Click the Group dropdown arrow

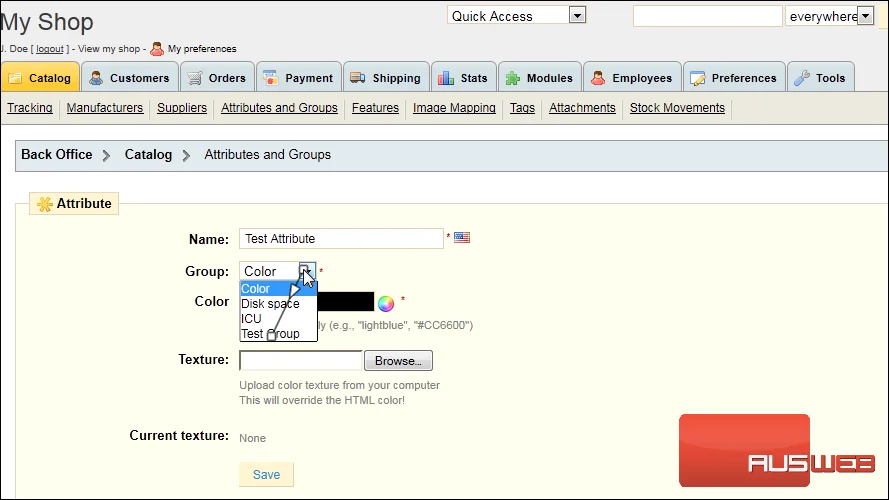pyautogui.click(x=305, y=271)
